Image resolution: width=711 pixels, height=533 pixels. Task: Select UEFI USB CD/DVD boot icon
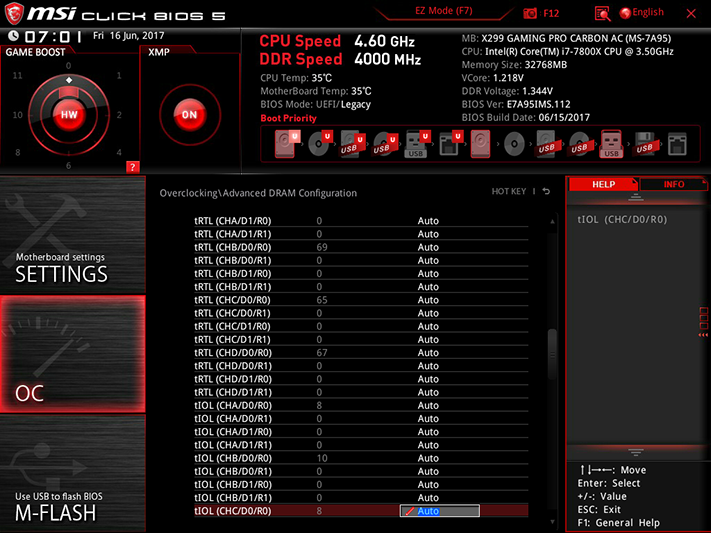coord(385,144)
